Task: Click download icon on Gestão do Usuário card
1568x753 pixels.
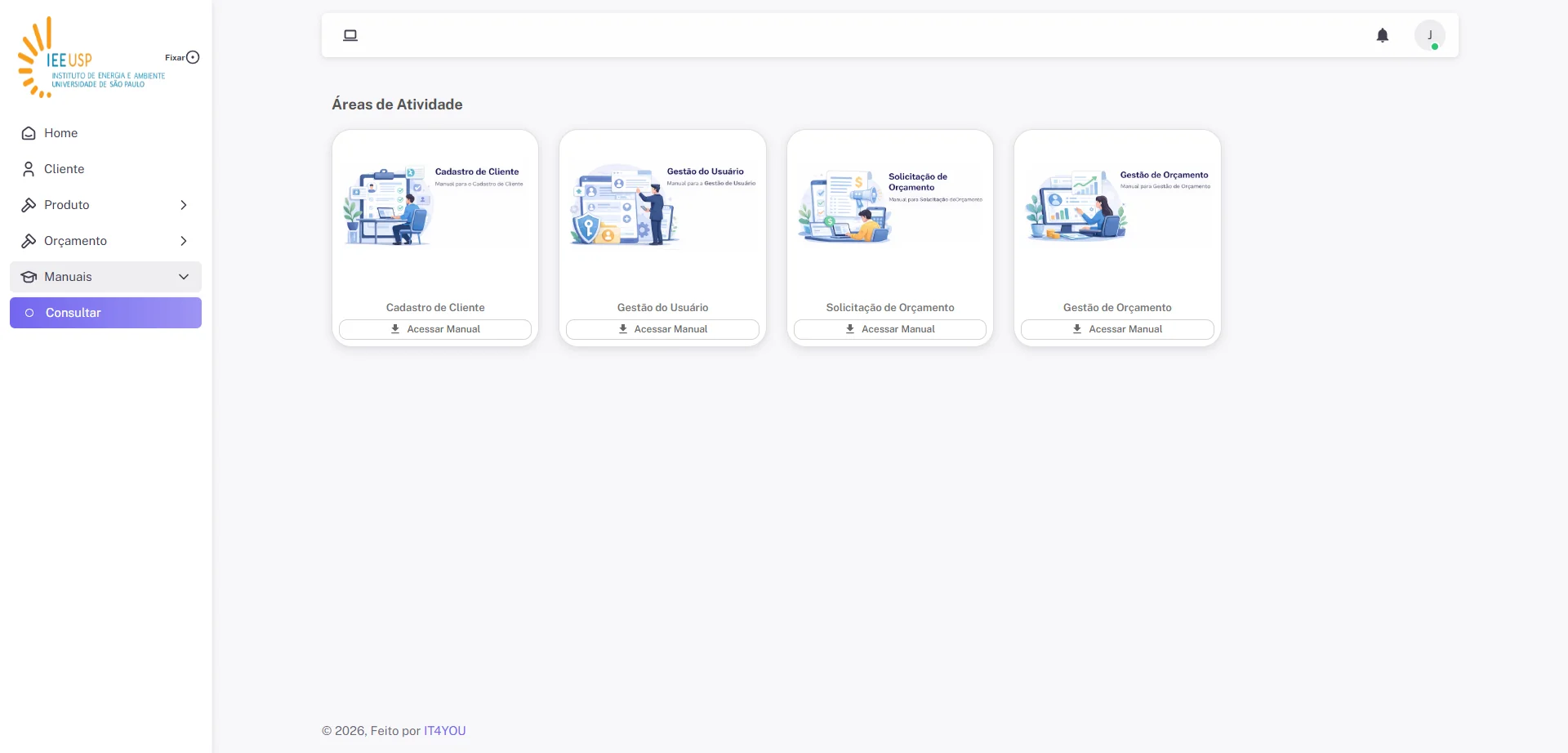Action: click(623, 329)
